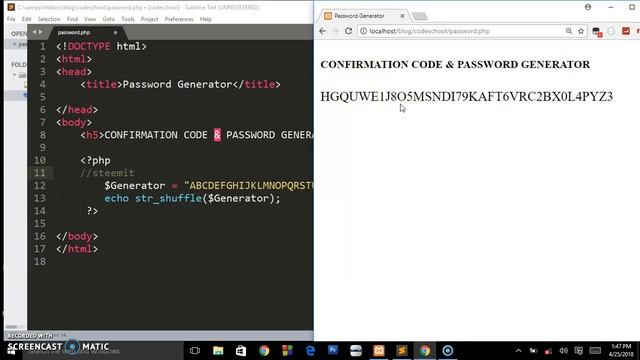The image size is (640, 360).
Task: Click the round grey extension icon
Action: [611, 31]
